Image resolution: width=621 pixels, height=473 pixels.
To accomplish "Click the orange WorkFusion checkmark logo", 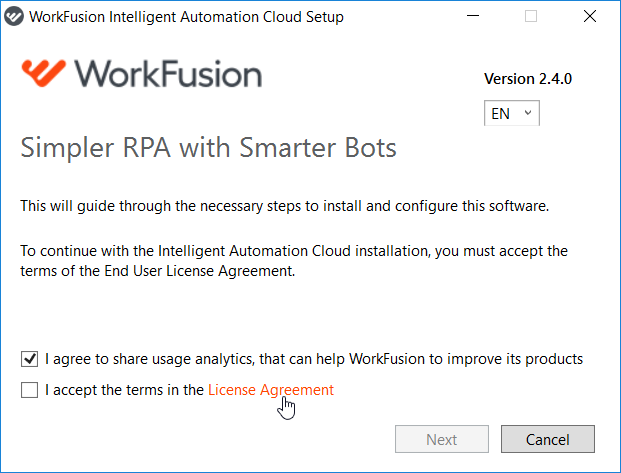I will click(44, 73).
